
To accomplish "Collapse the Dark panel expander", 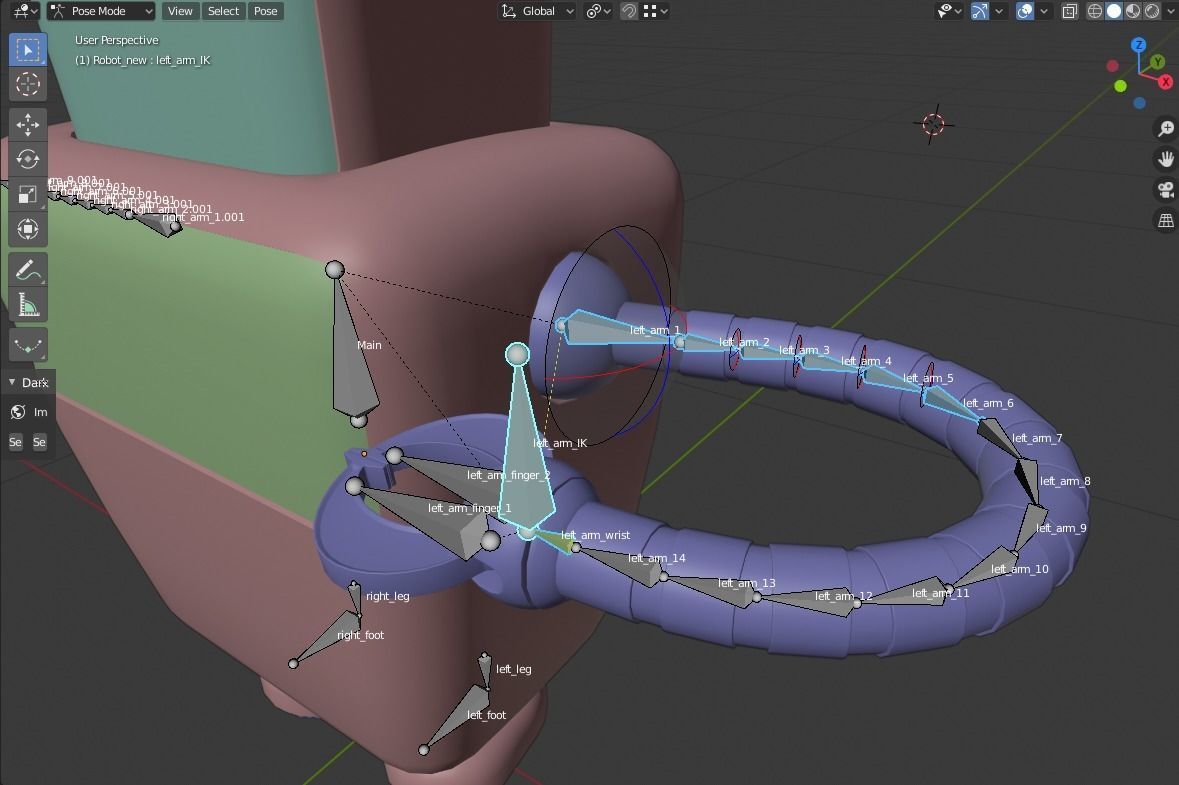I will 12,383.
